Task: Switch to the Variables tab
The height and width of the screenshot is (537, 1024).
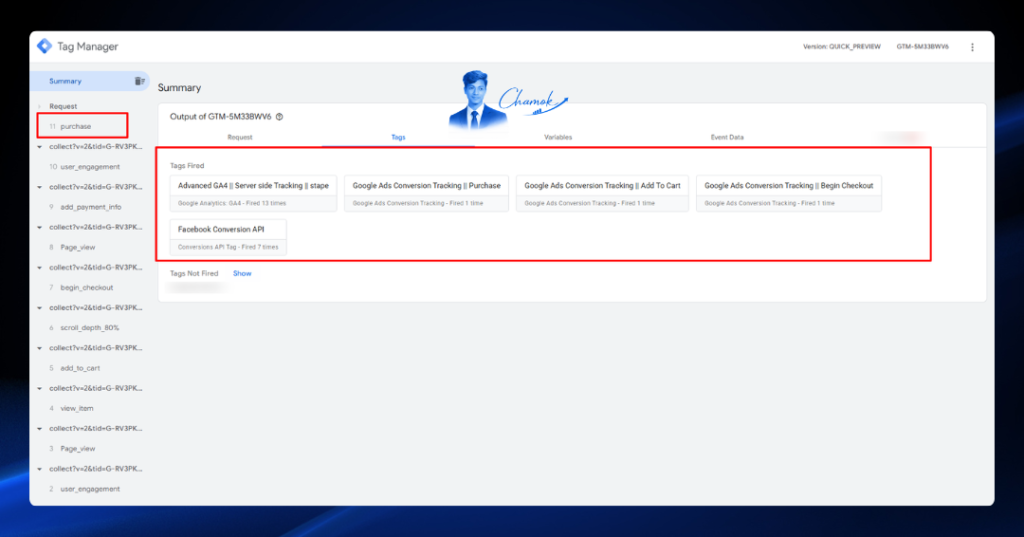Action: click(x=558, y=137)
